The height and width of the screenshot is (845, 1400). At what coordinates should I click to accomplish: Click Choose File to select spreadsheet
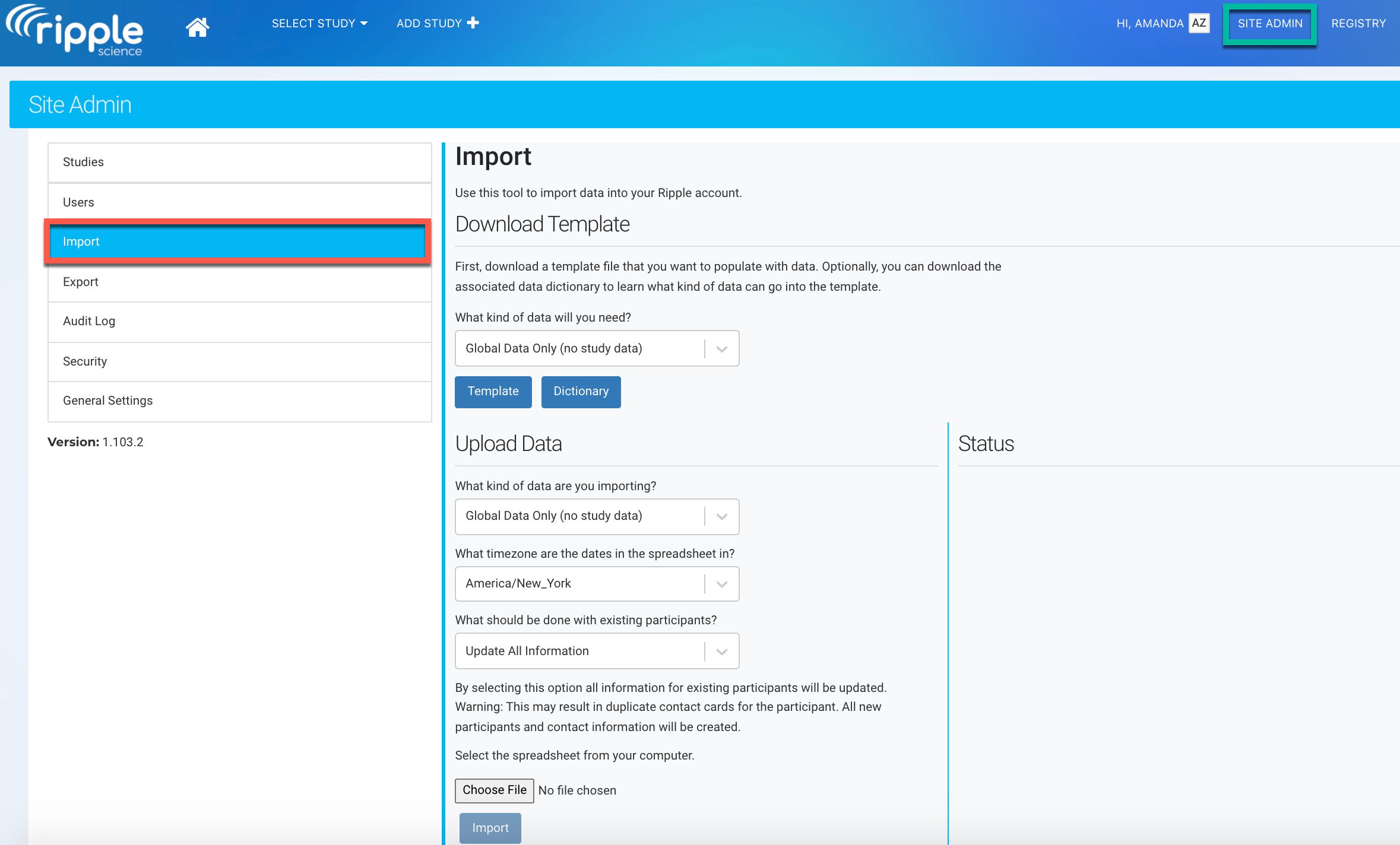[494, 790]
